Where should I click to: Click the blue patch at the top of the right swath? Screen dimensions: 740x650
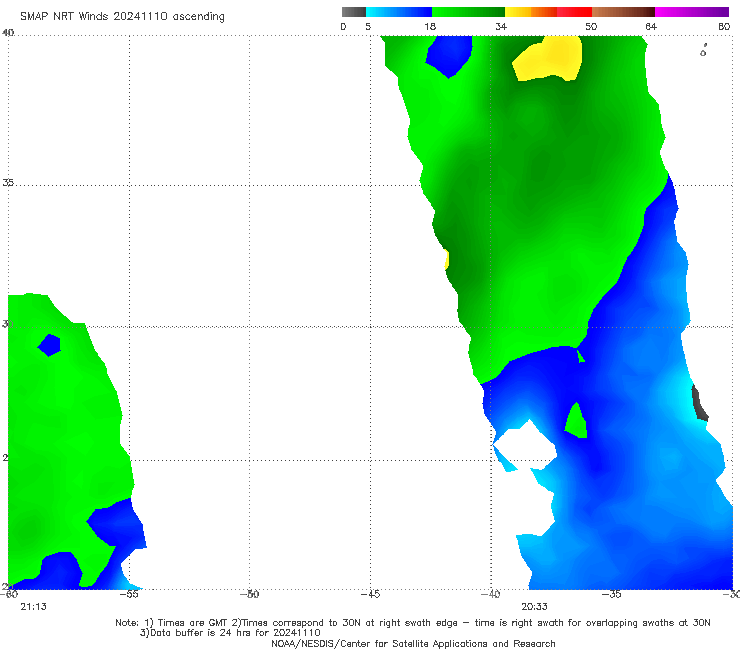pyautogui.click(x=449, y=54)
